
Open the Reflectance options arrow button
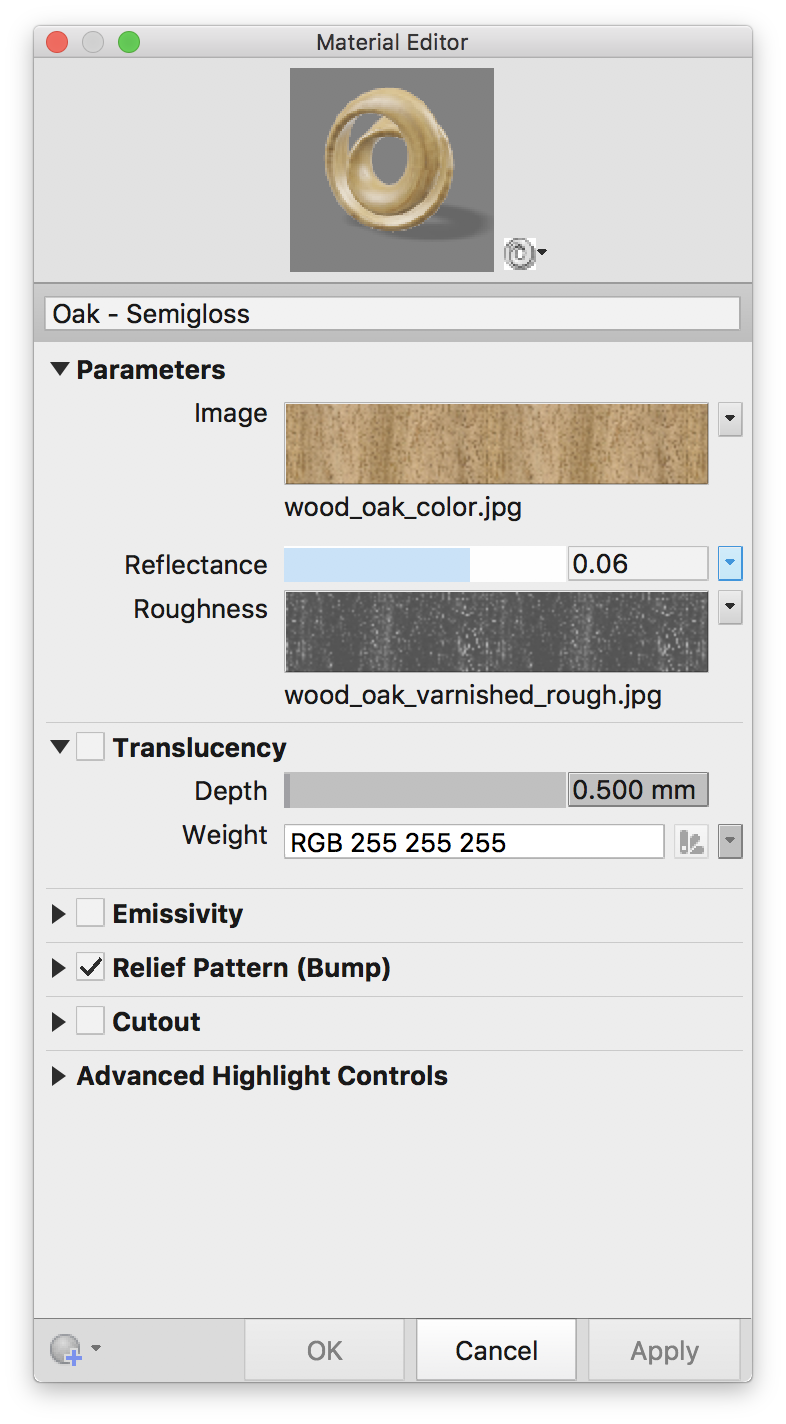coord(729,563)
